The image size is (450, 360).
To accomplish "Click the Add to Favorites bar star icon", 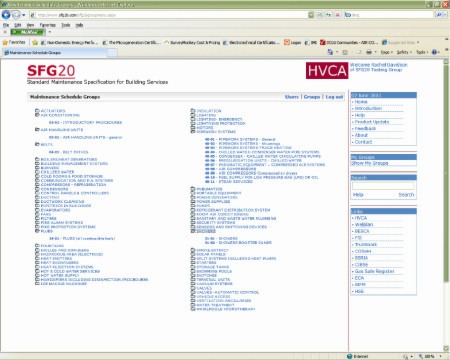I will [35, 42].
